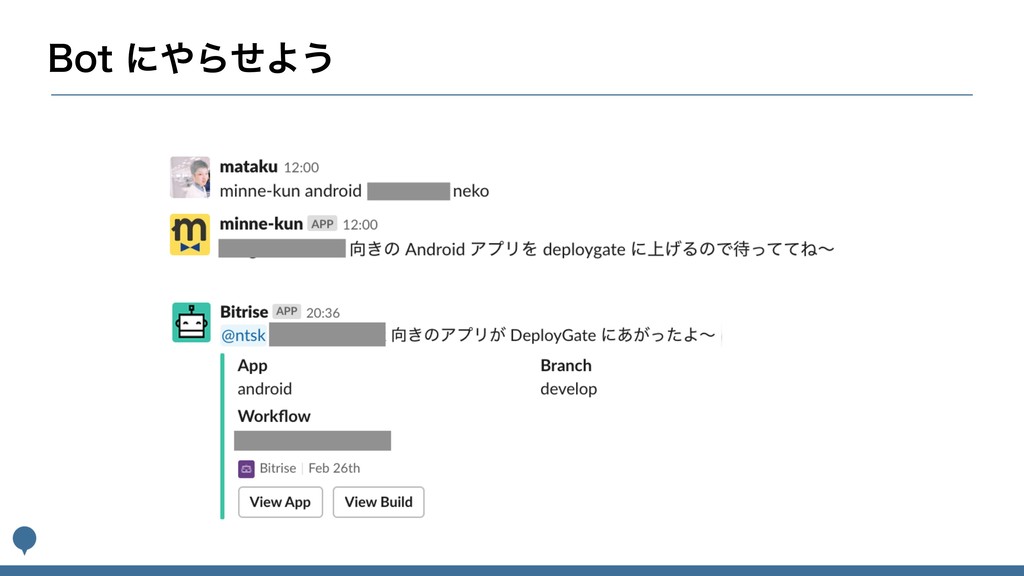1024x576 pixels.
Task: Click the APP badge next to Bitrise
Action: (287, 312)
